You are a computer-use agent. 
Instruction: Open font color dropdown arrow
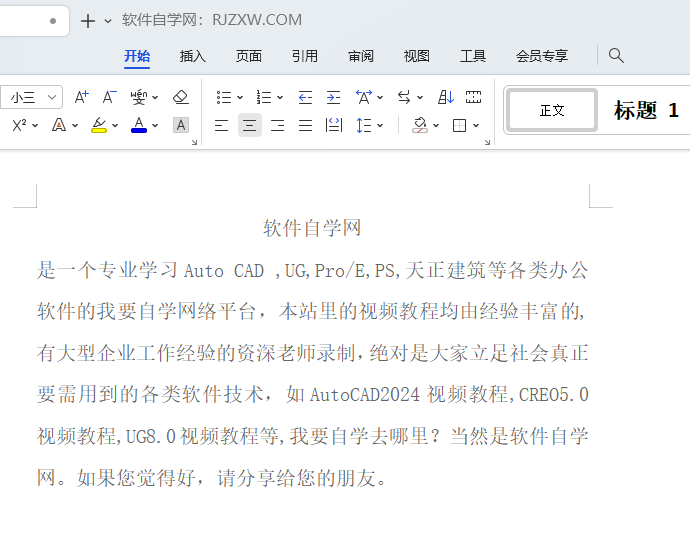[x=155, y=126]
